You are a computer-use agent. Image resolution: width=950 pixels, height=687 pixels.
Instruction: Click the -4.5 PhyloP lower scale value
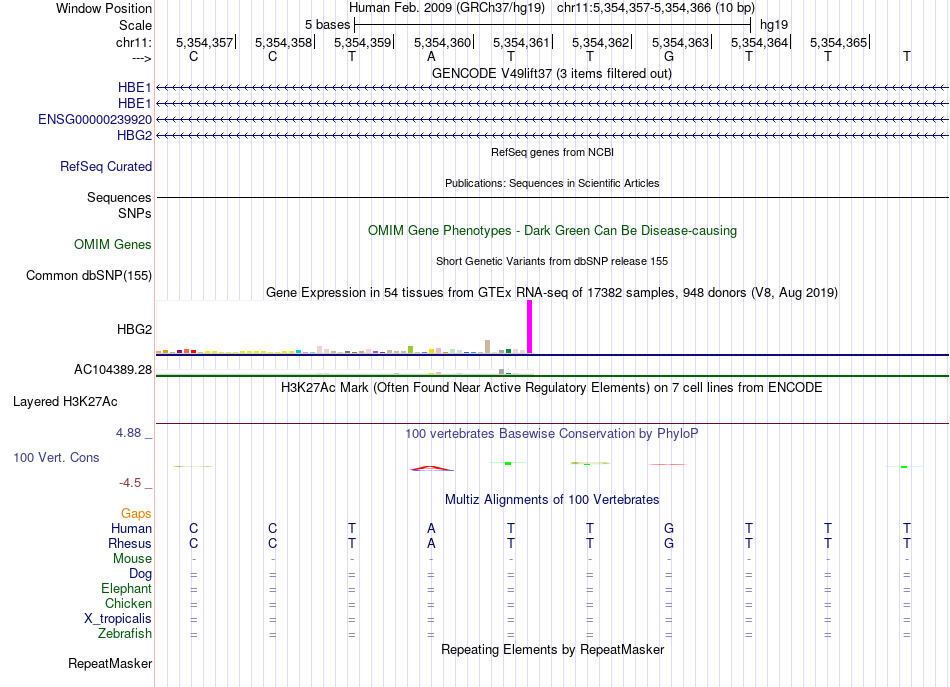pyautogui.click(x=130, y=483)
